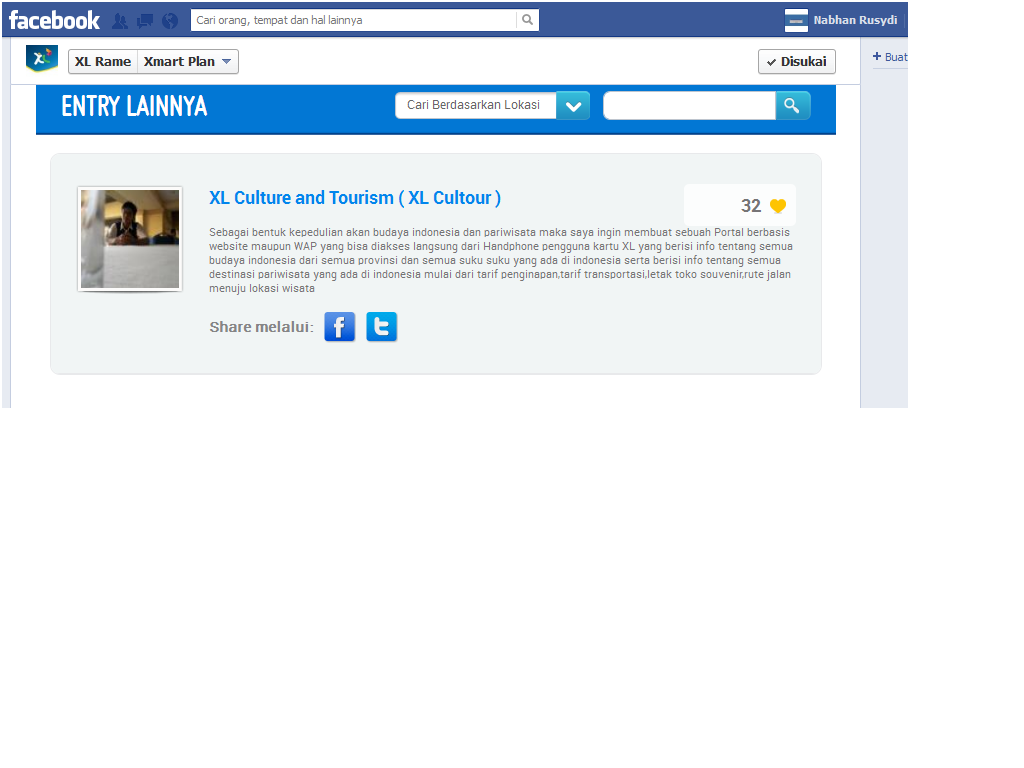Share the entry via Facebook icon
This screenshot has height=768, width=1024.
340,327
